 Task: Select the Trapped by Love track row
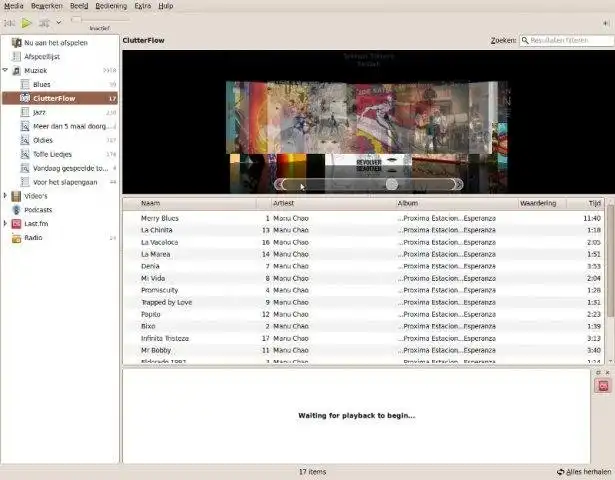364,302
